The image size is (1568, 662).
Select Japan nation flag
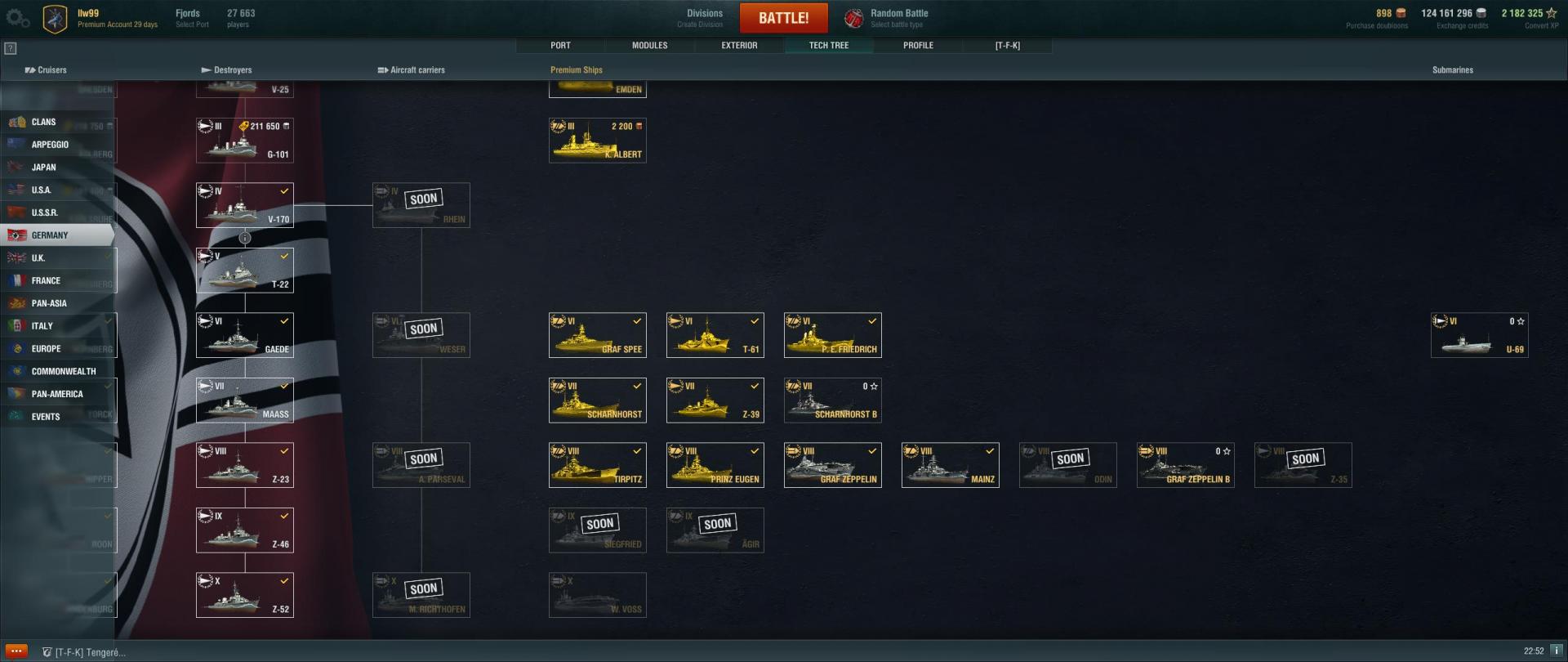pyautogui.click(x=16, y=167)
